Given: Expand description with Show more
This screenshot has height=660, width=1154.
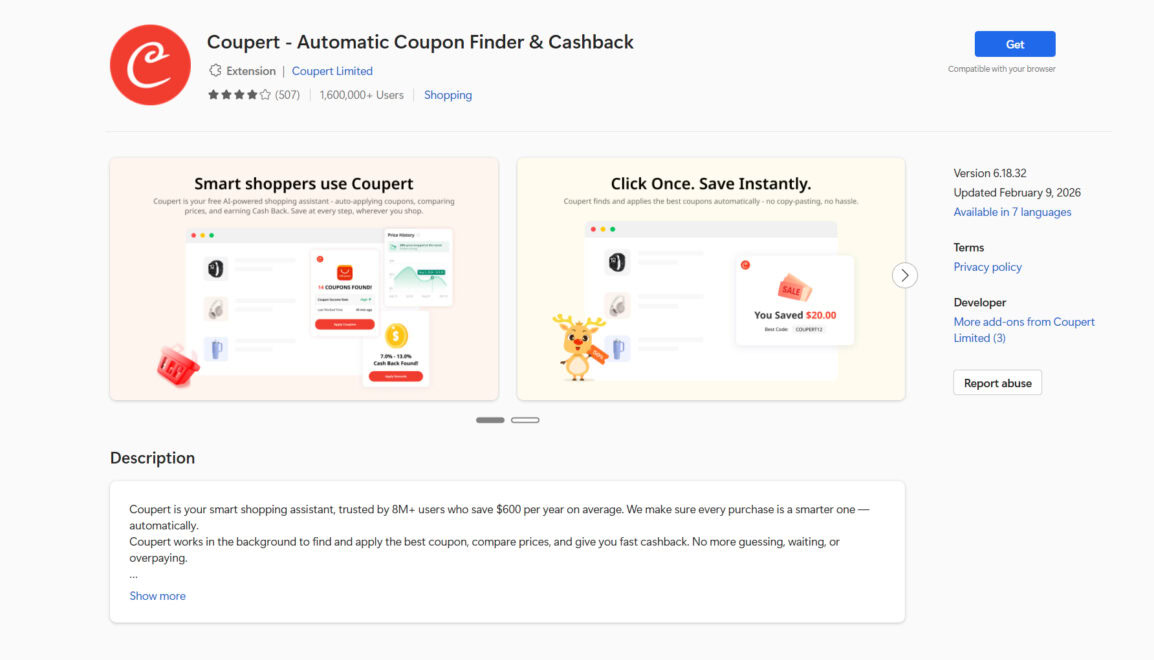Looking at the screenshot, I should pyautogui.click(x=157, y=596).
